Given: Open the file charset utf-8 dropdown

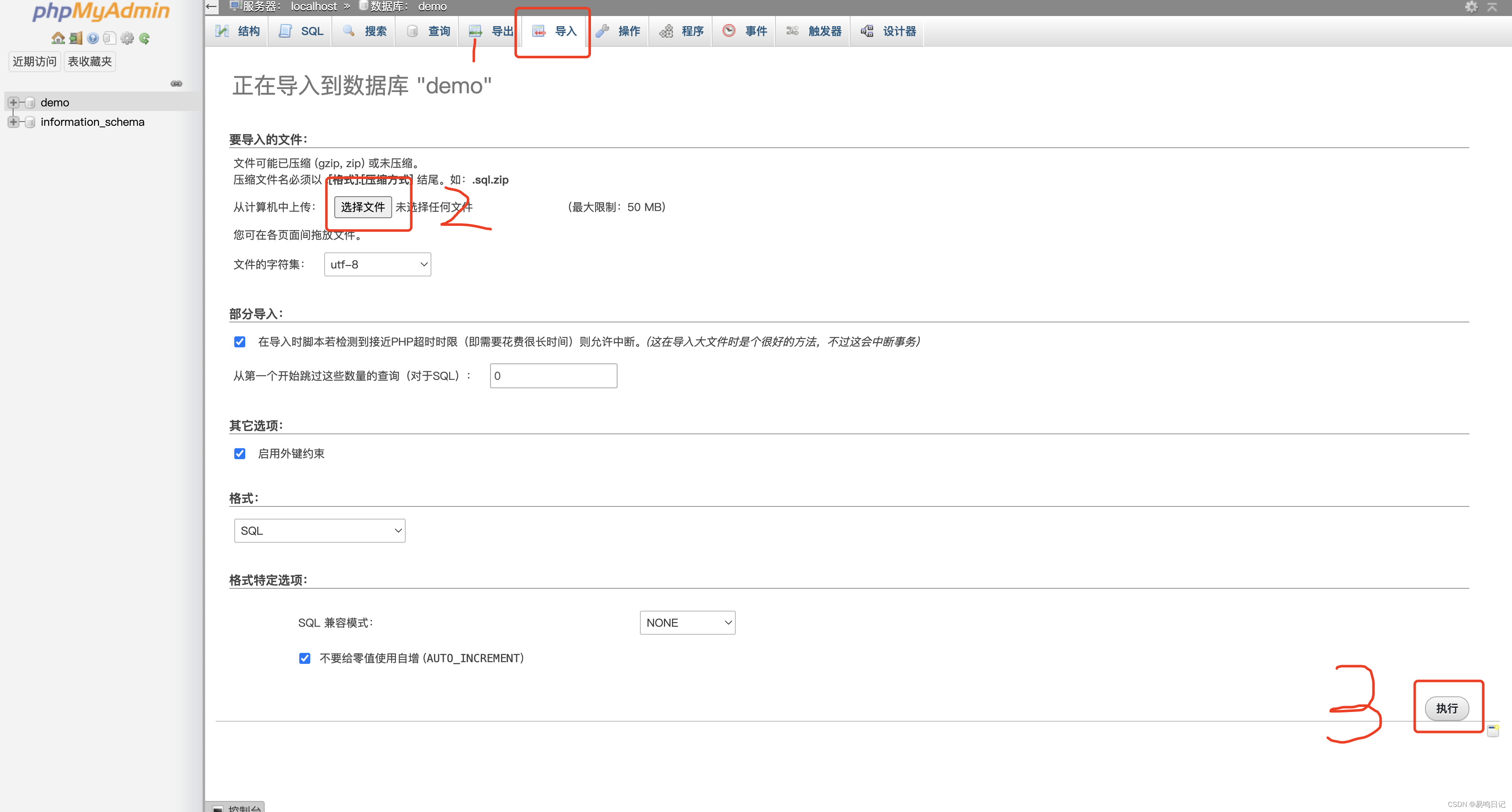Looking at the screenshot, I should [x=377, y=265].
